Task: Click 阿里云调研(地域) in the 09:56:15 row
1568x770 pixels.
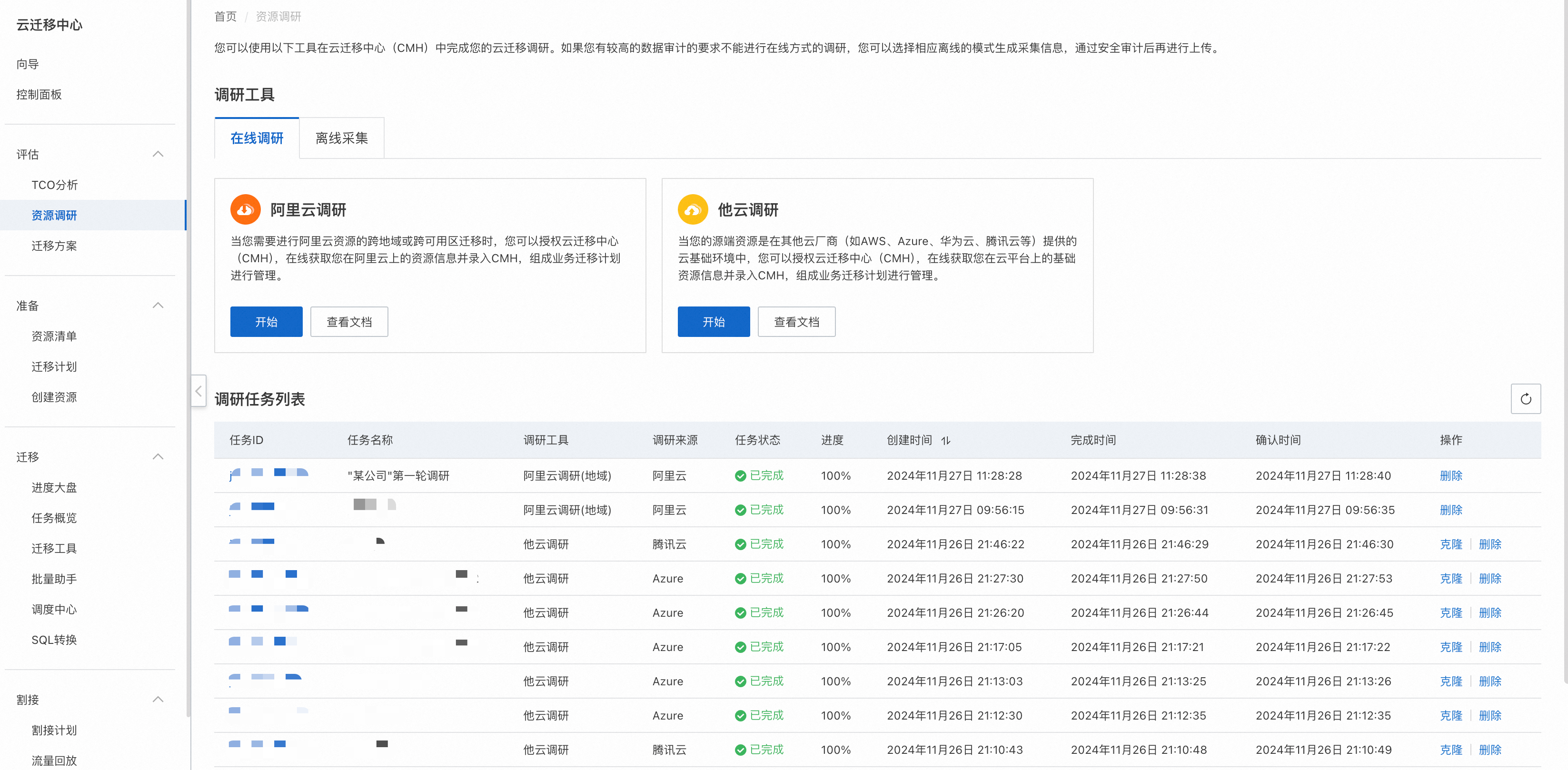Action: tap(567, 510)
